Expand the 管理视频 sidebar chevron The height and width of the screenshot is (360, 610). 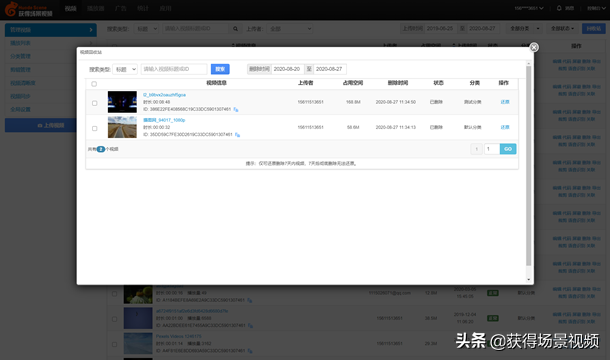(91, 30)
